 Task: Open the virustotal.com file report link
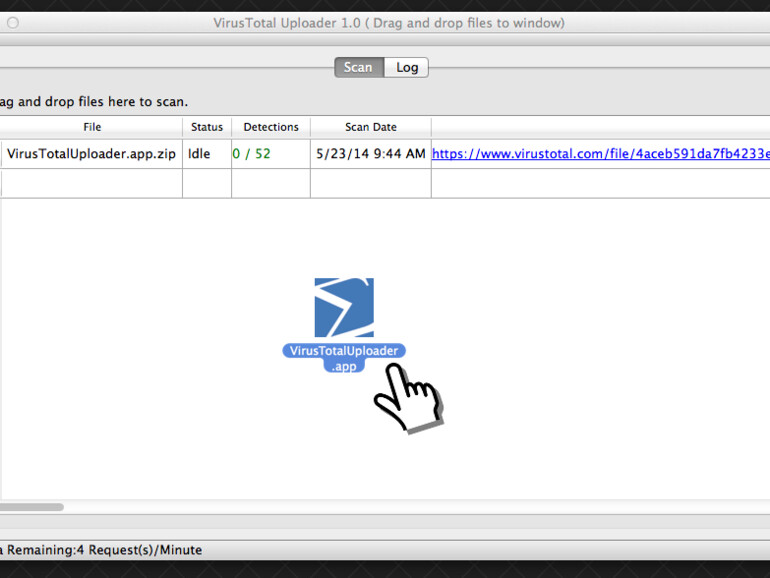(x=601, y=154)
